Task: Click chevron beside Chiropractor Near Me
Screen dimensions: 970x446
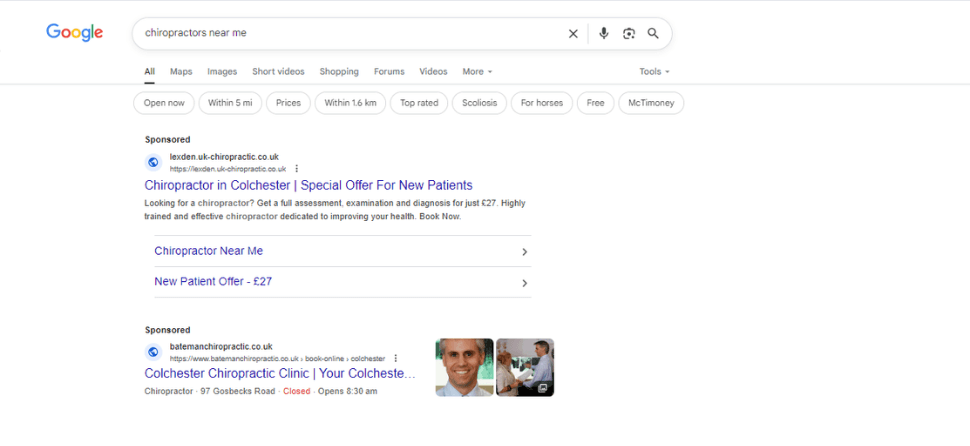Action: click(x=524, y=252)
